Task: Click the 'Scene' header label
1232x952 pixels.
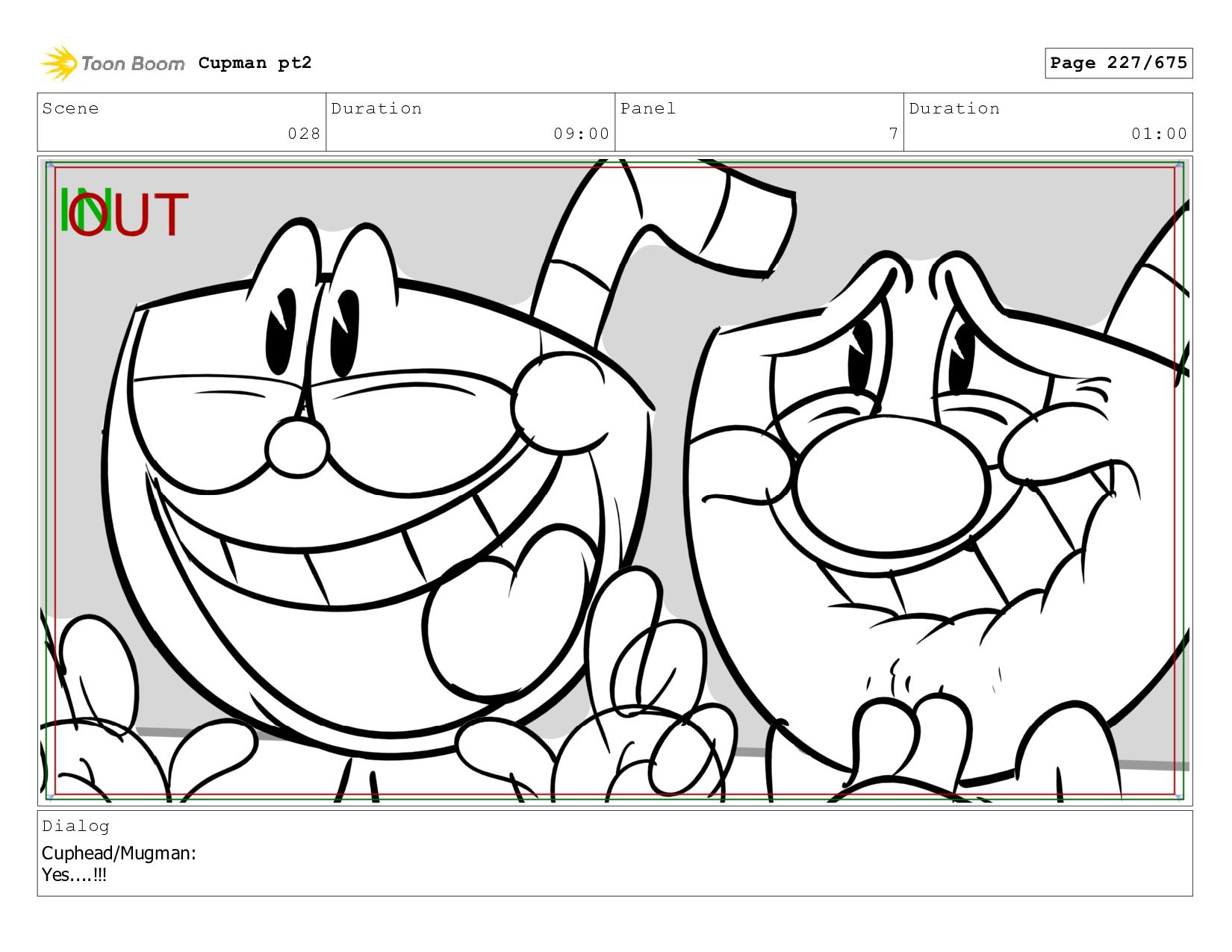Action: tap(70, 108)
